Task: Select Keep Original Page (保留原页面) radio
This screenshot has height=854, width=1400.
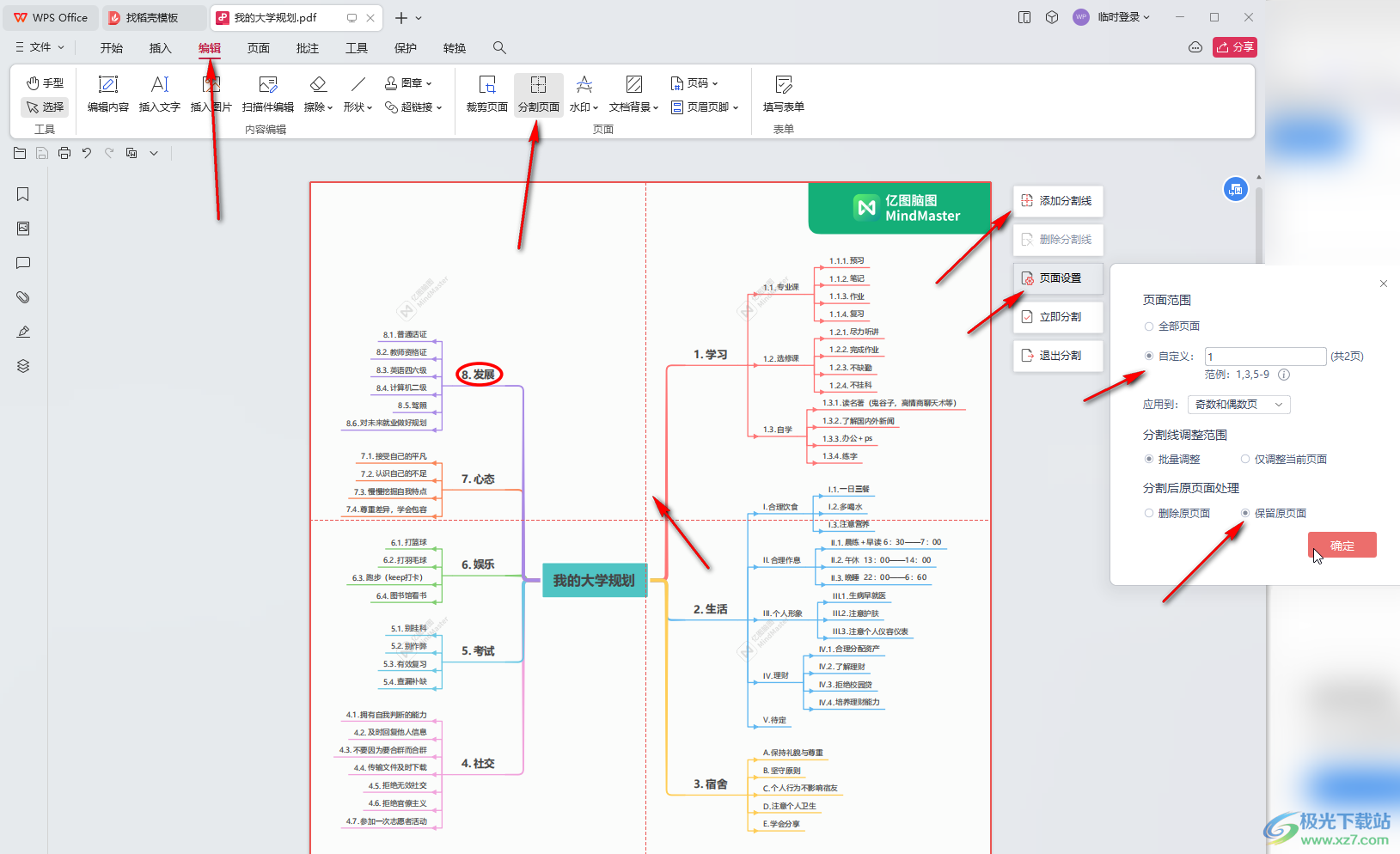Action: [x=1245, y=514]
